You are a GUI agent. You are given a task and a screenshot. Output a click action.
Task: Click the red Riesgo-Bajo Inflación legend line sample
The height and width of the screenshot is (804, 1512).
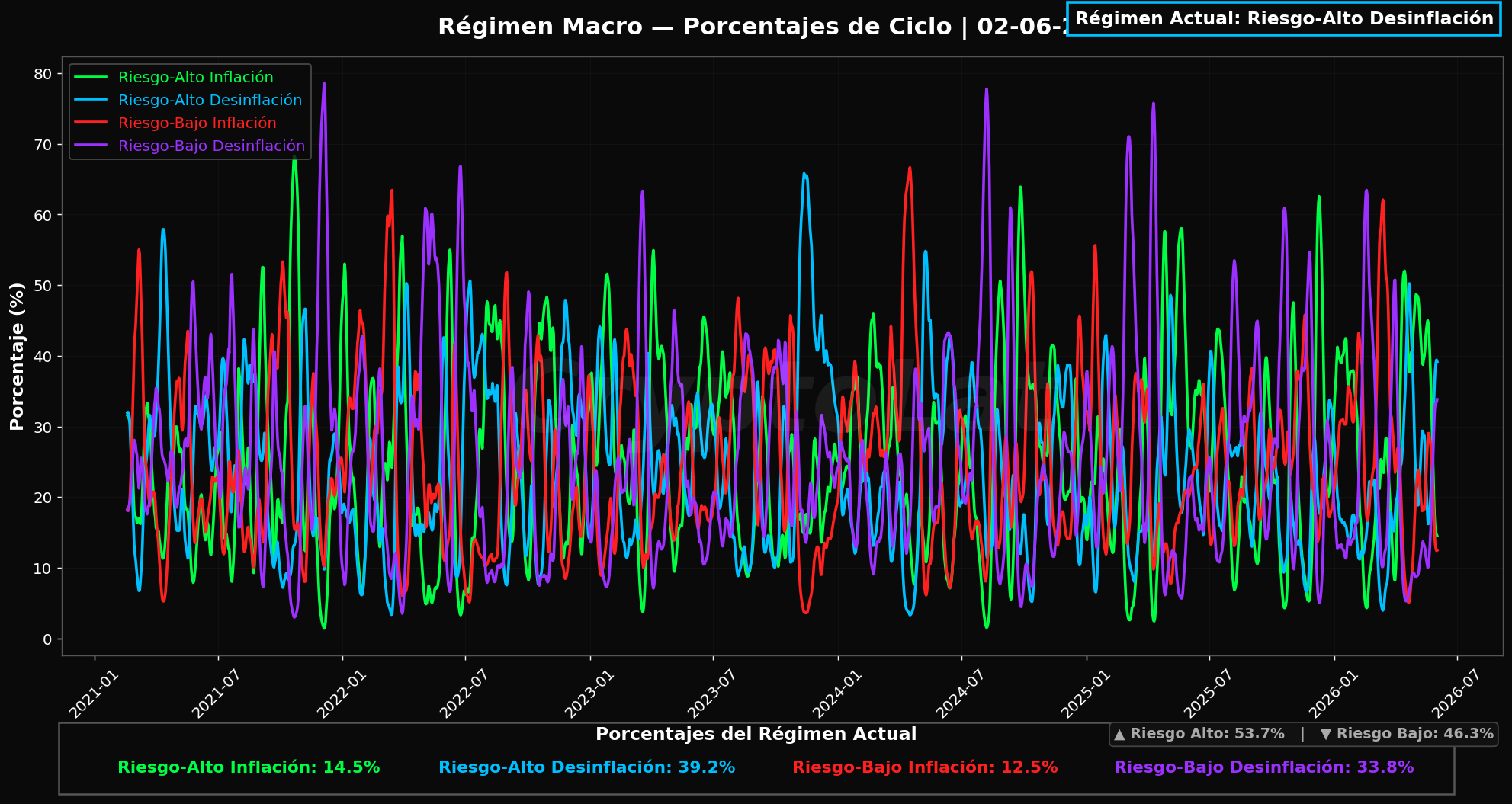coord(91,123)
